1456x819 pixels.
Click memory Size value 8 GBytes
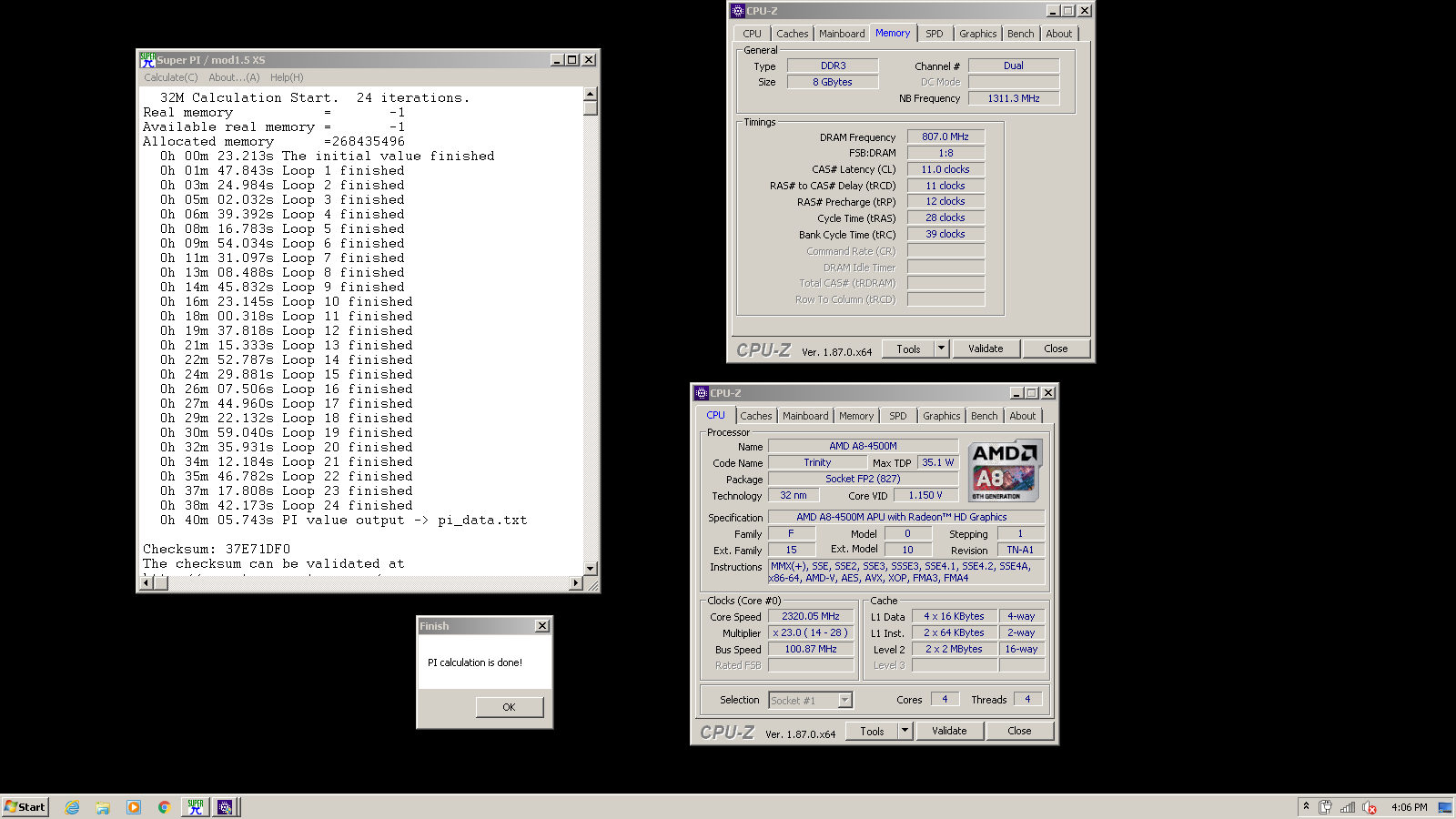pyautogui.click(x=833, y=82)
